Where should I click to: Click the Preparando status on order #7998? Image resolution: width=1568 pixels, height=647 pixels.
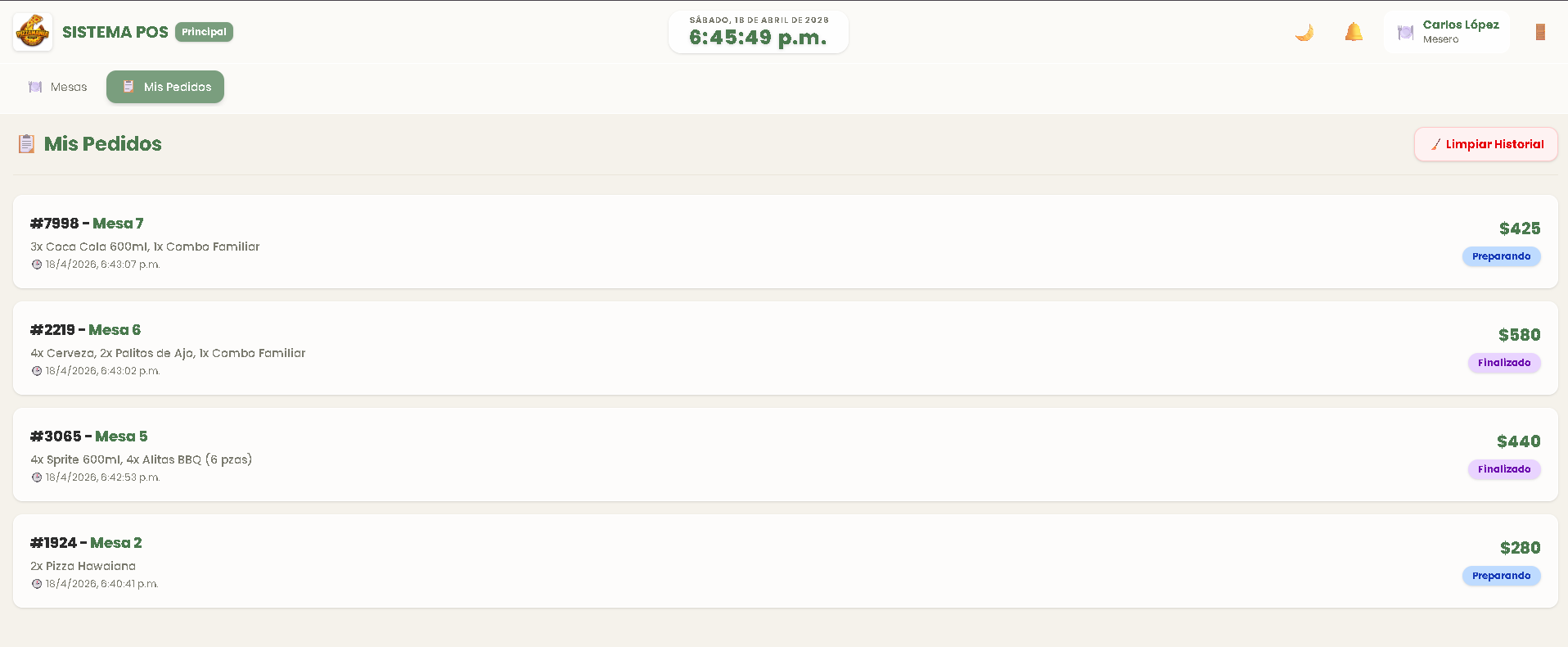coord(1501,256)
